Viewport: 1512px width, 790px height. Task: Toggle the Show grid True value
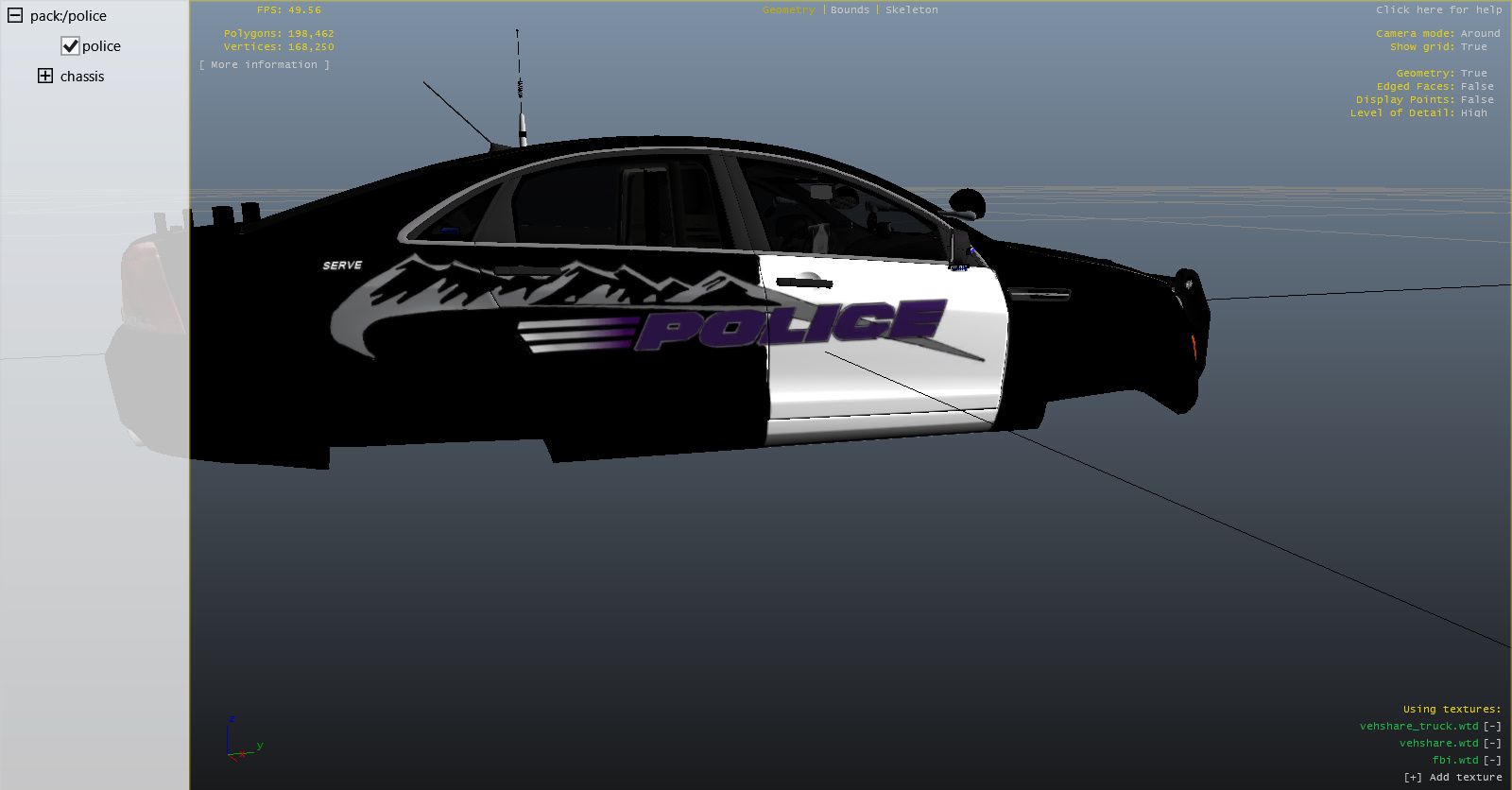[1473, 47]
